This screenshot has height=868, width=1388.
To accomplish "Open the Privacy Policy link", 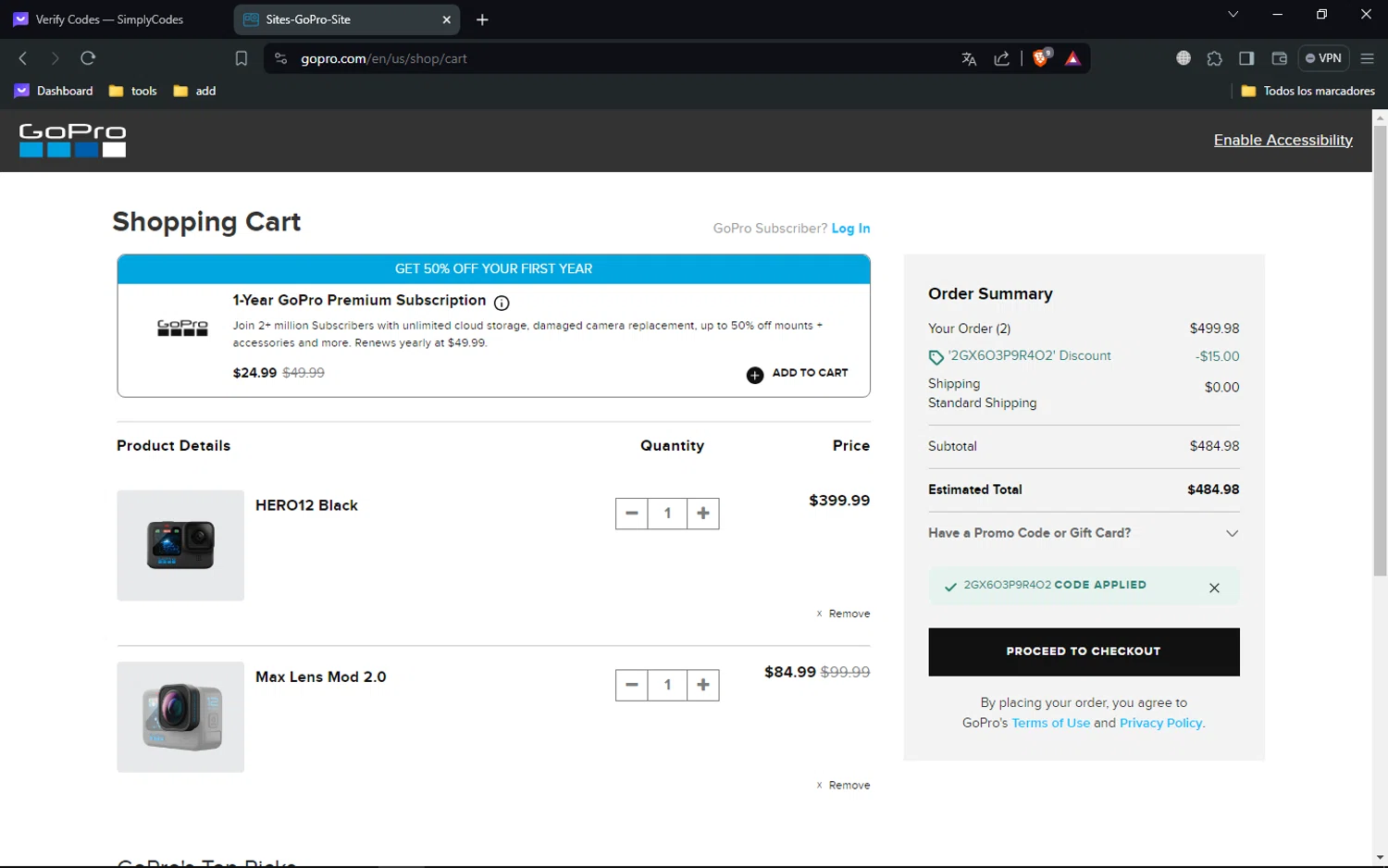I will pos(1161,723).
